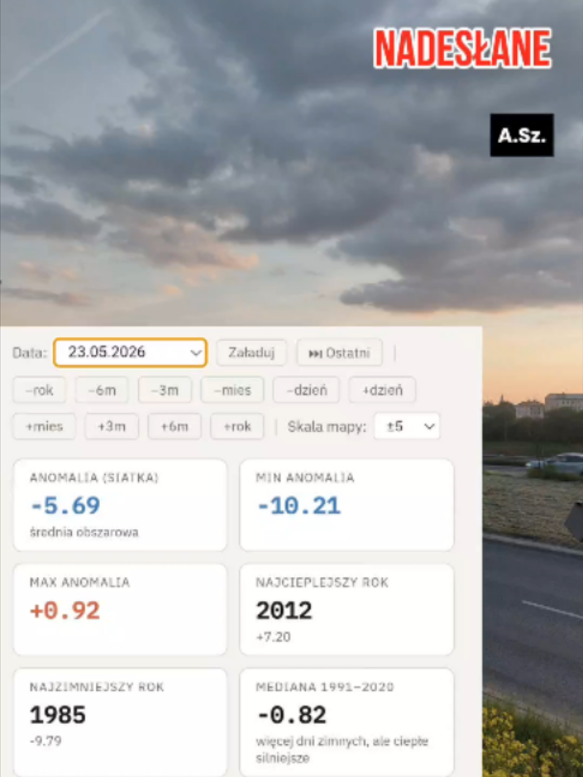This screenshot has height=777, width=583.
Task: Open the Data date dropdown showing 23.05.2026
Action: tap(130, 352)
